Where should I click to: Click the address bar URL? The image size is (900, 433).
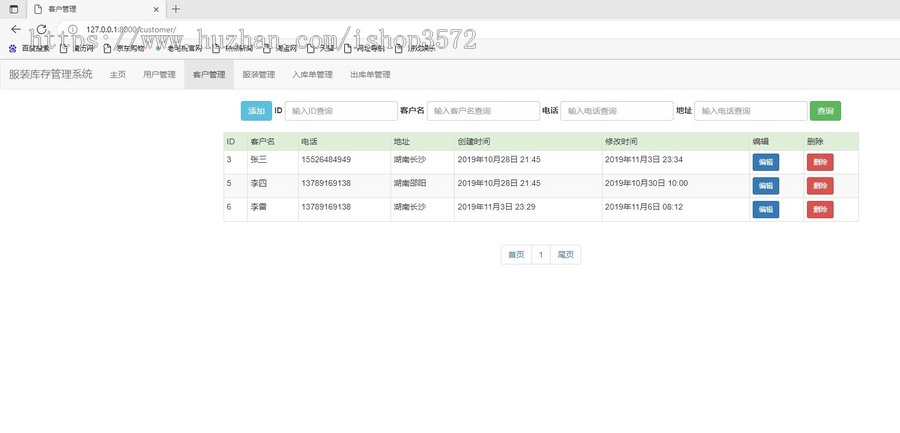(131, 29)
